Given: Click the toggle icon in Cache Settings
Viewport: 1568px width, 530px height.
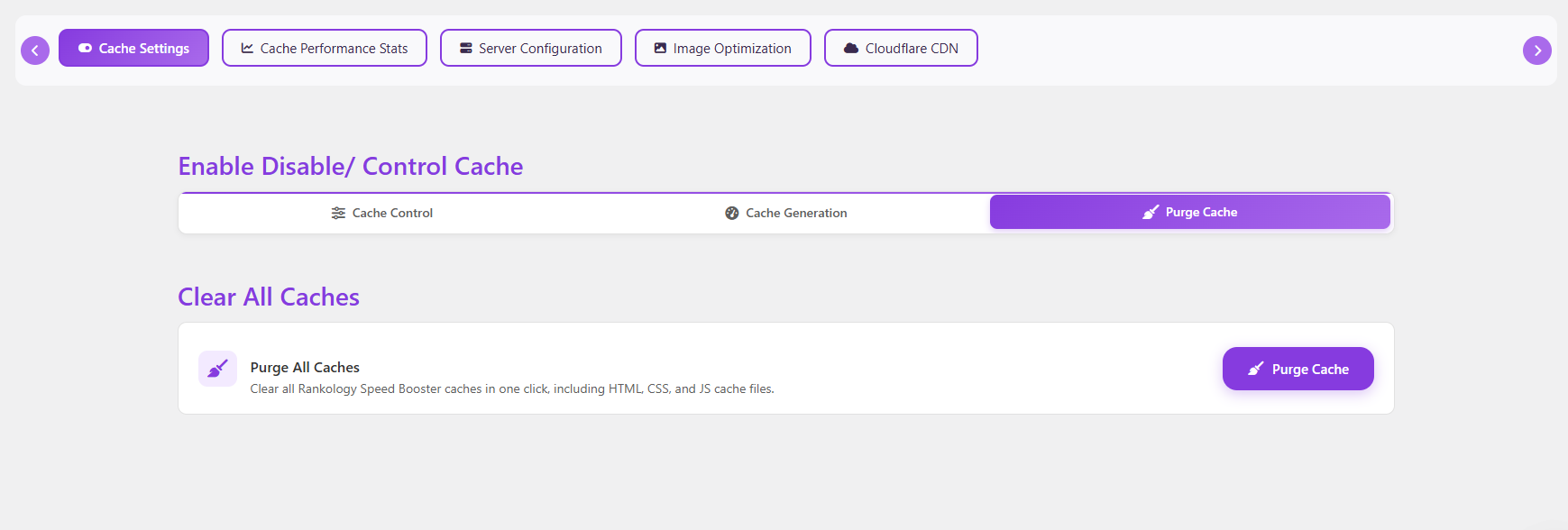Looking at the screenshot, I should point(85,49).
